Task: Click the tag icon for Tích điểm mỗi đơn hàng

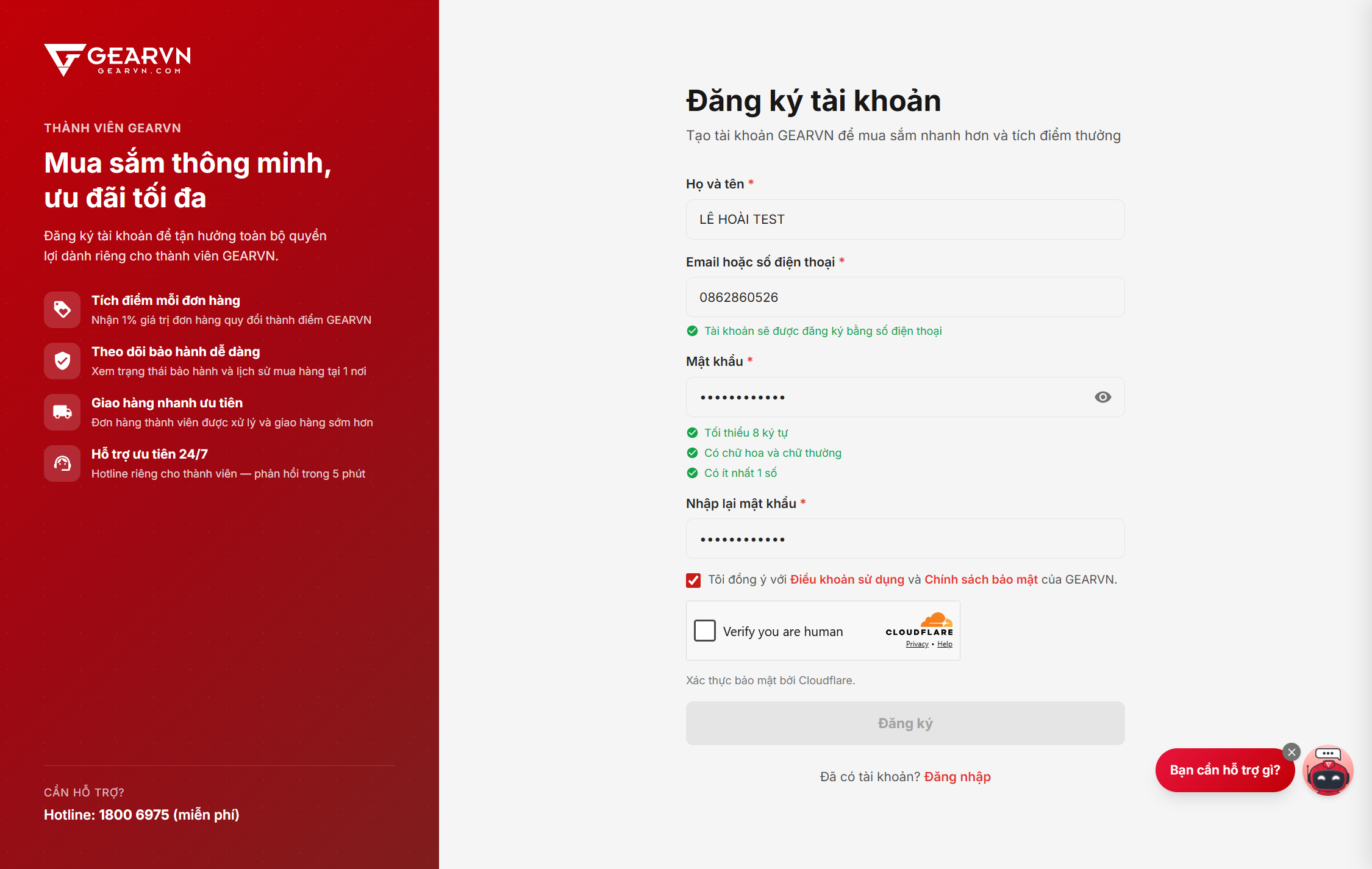Action: coord(62,310)
